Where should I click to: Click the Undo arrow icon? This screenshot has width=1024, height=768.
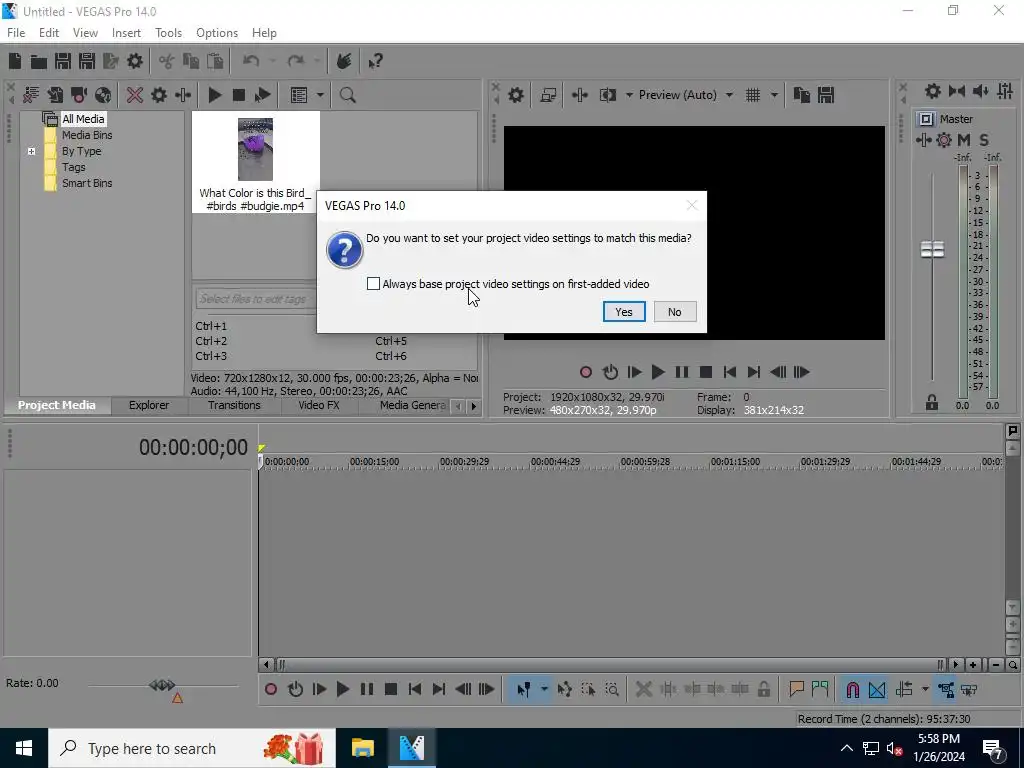coord(251,61)
